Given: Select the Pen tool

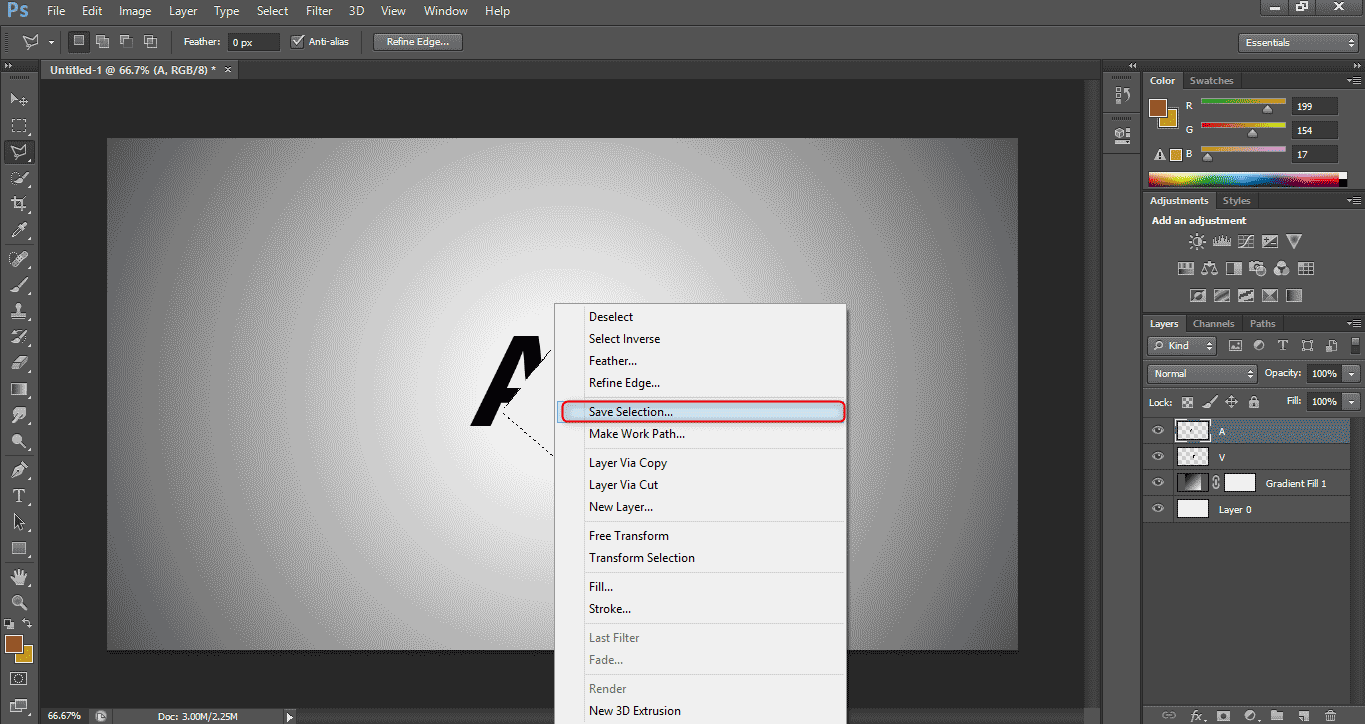Looking at the screenshot, I should click(x=19, y=470).
